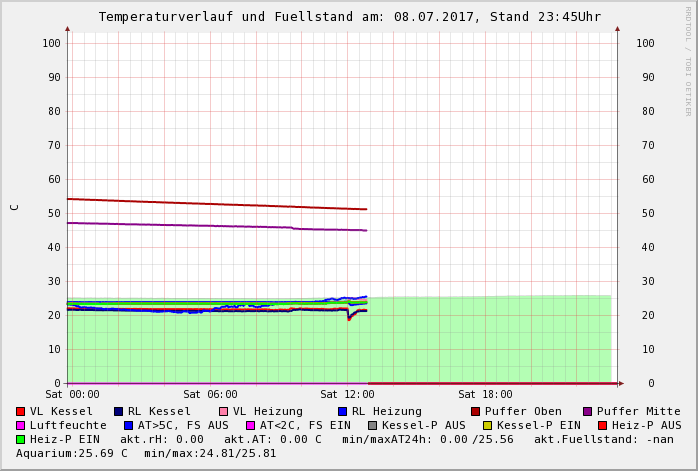Click the yellow Kessel-P EIN swatch
This screenshot has width=698, height=471.
(487, 426)
